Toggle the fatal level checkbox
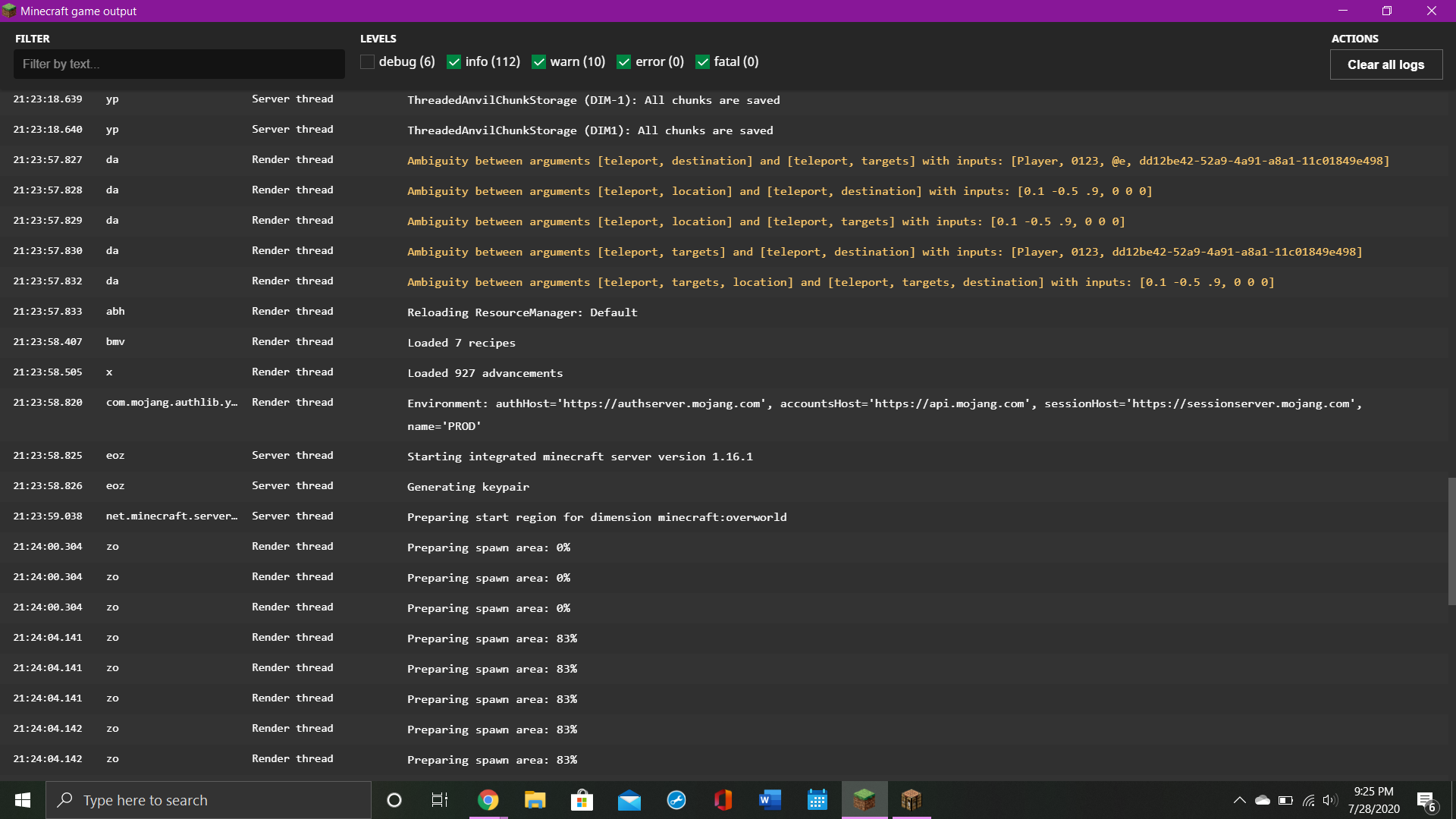Screen dimensions: 1456x819 (x=703, y=62)
